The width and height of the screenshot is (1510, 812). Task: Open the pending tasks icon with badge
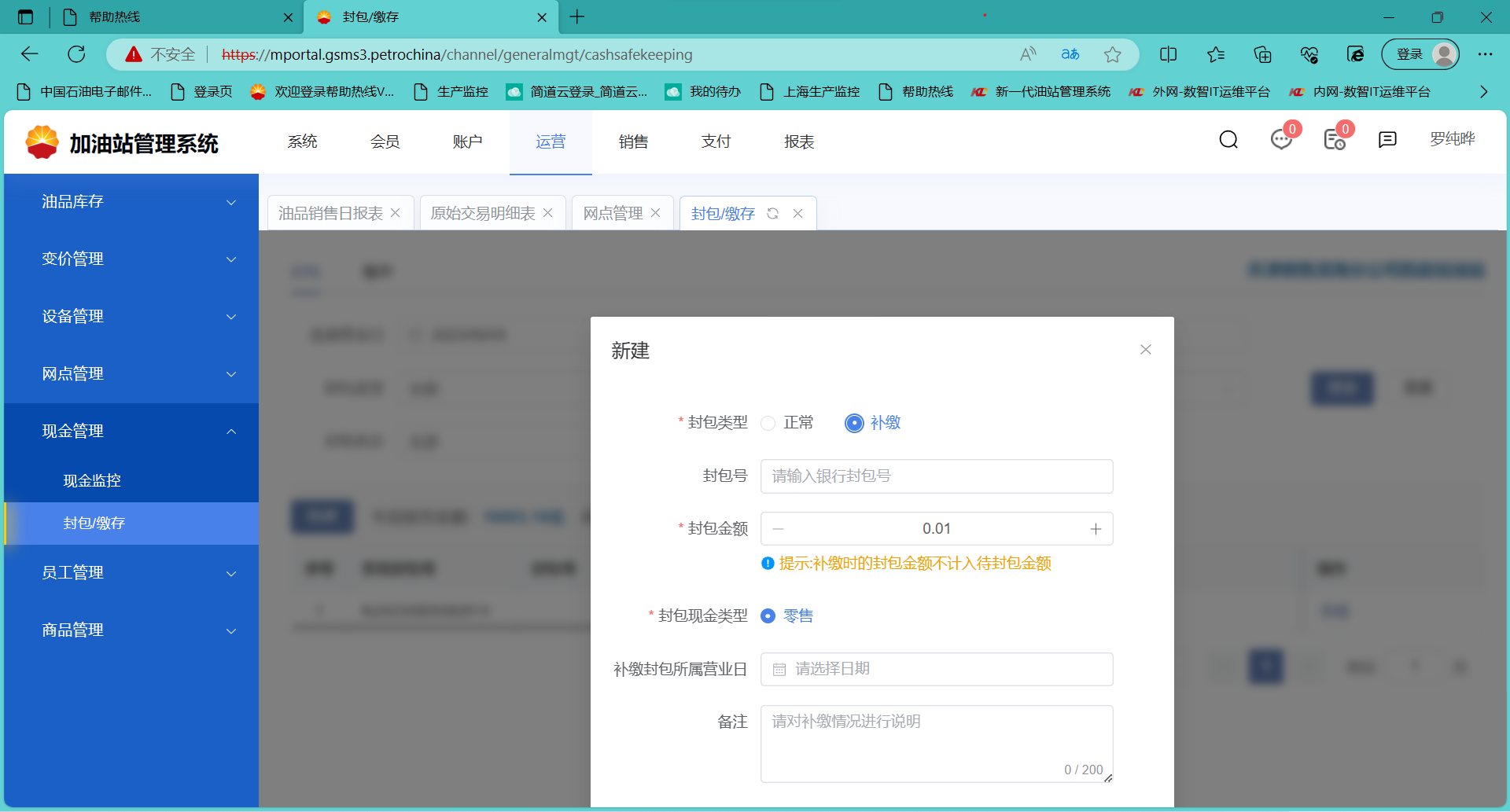pyautogui.click(x=1335, y=140)
